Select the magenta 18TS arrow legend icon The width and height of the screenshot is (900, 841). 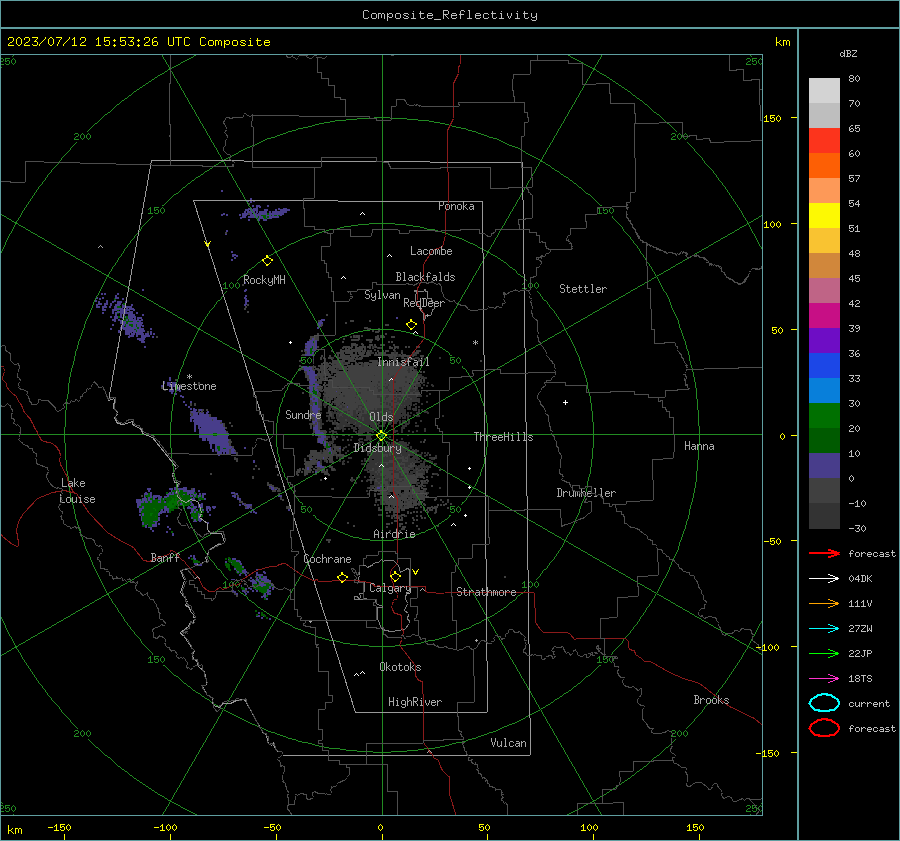pos(824,679)
